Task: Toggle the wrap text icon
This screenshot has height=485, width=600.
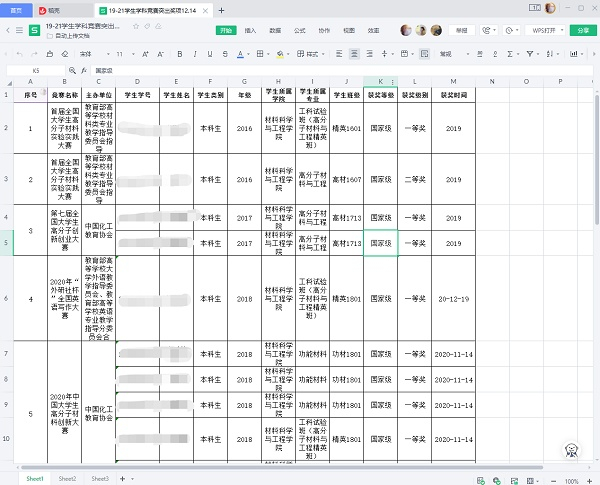Action: coord(424,54)
